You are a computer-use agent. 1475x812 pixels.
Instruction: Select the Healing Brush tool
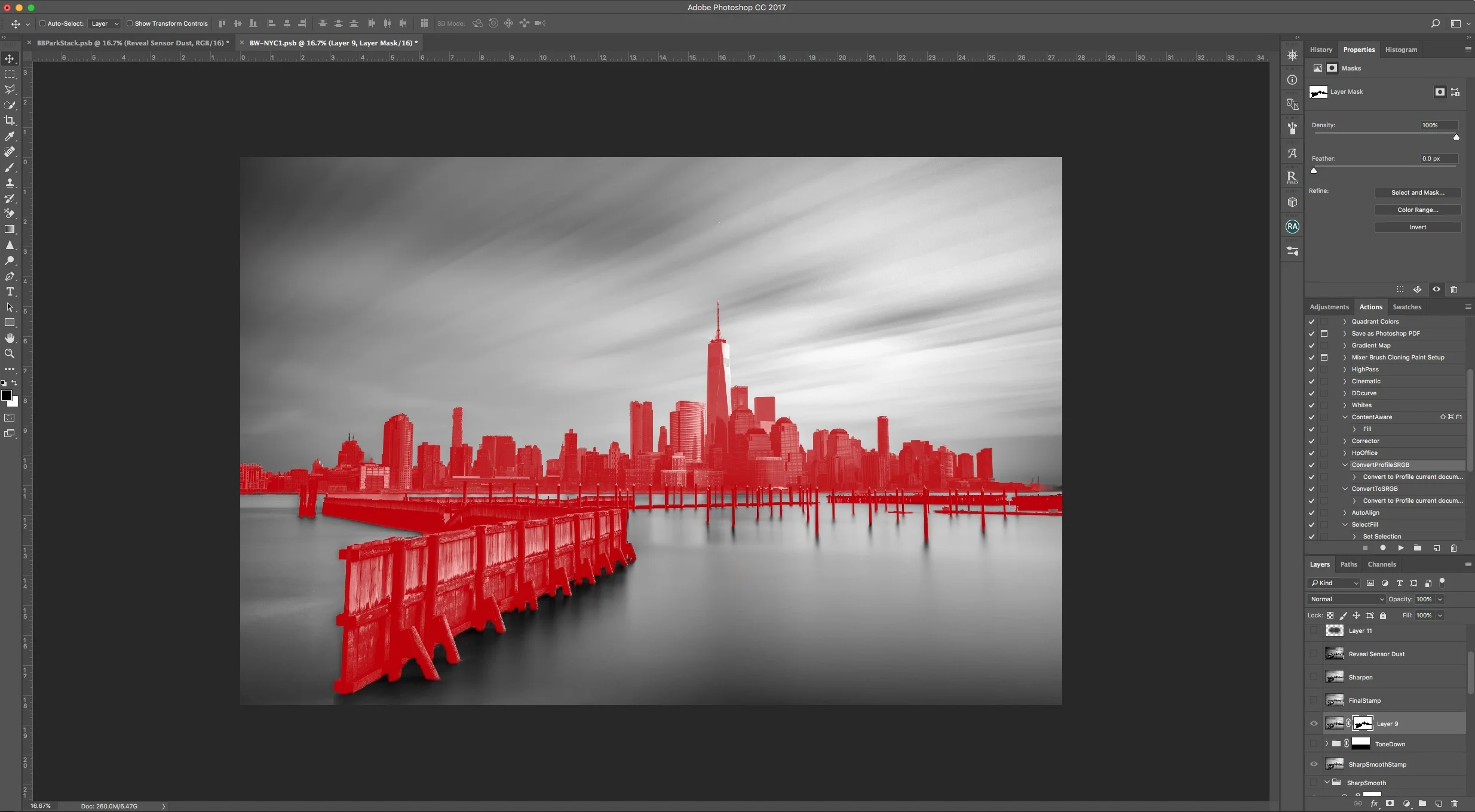10,152
